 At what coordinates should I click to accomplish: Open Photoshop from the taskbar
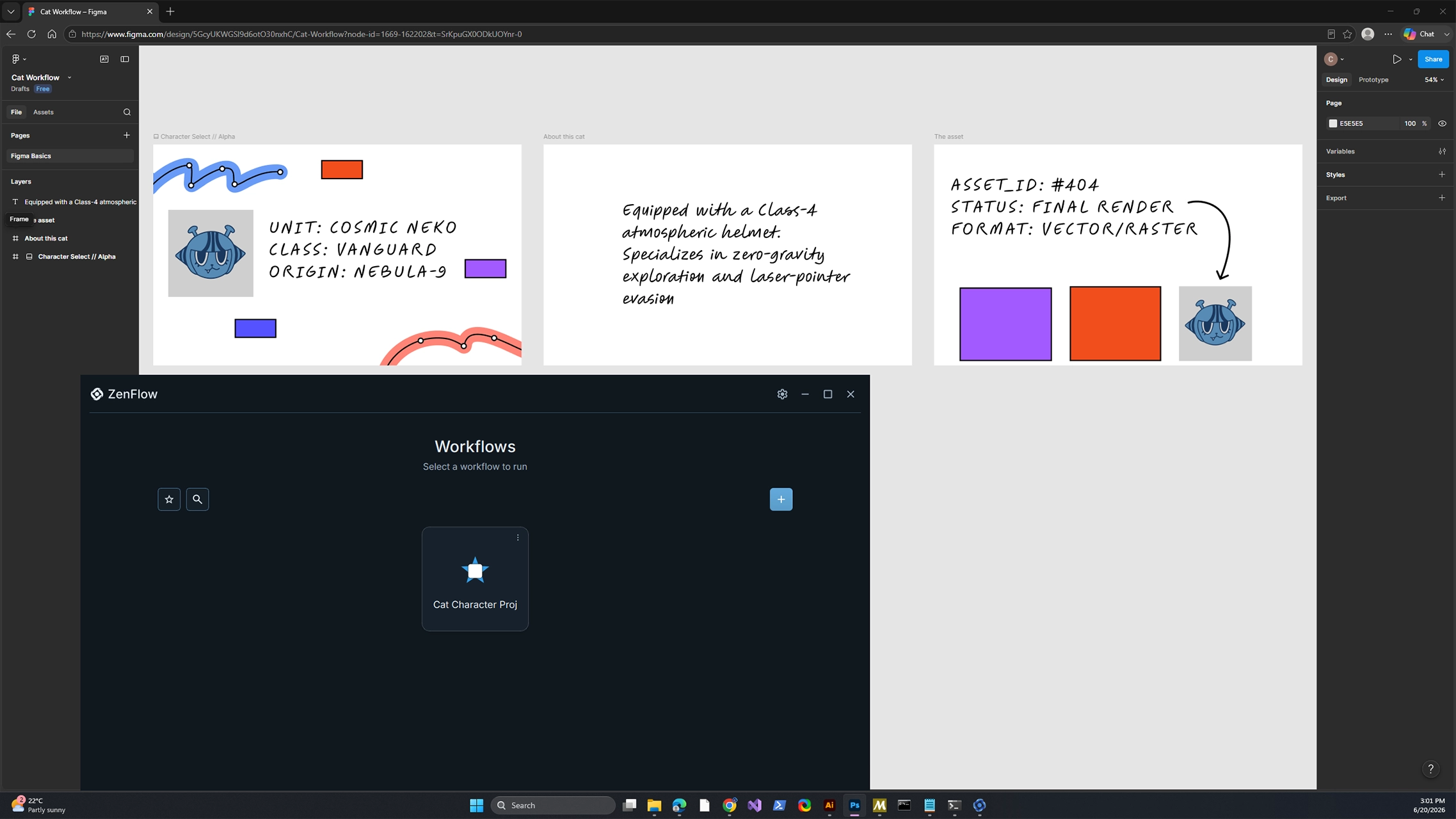pos(854,805)
